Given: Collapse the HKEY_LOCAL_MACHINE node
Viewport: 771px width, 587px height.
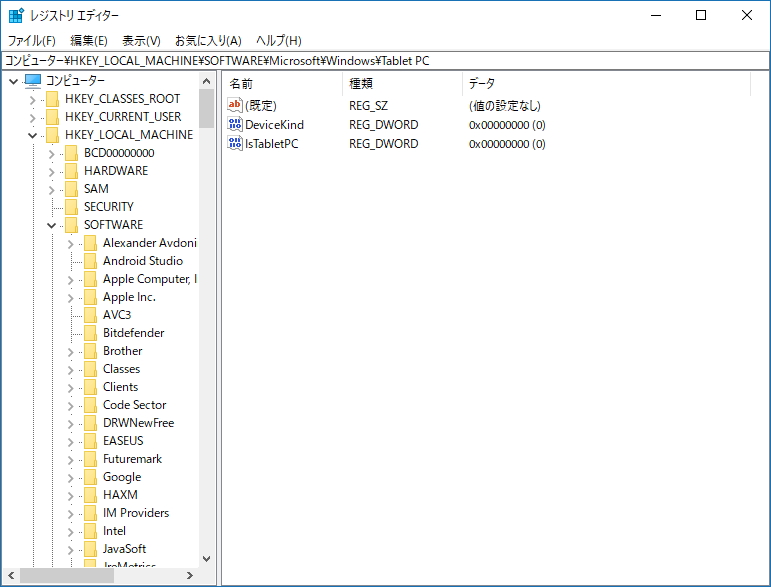Looking at the screenshot, I should [x=32, y=135].
